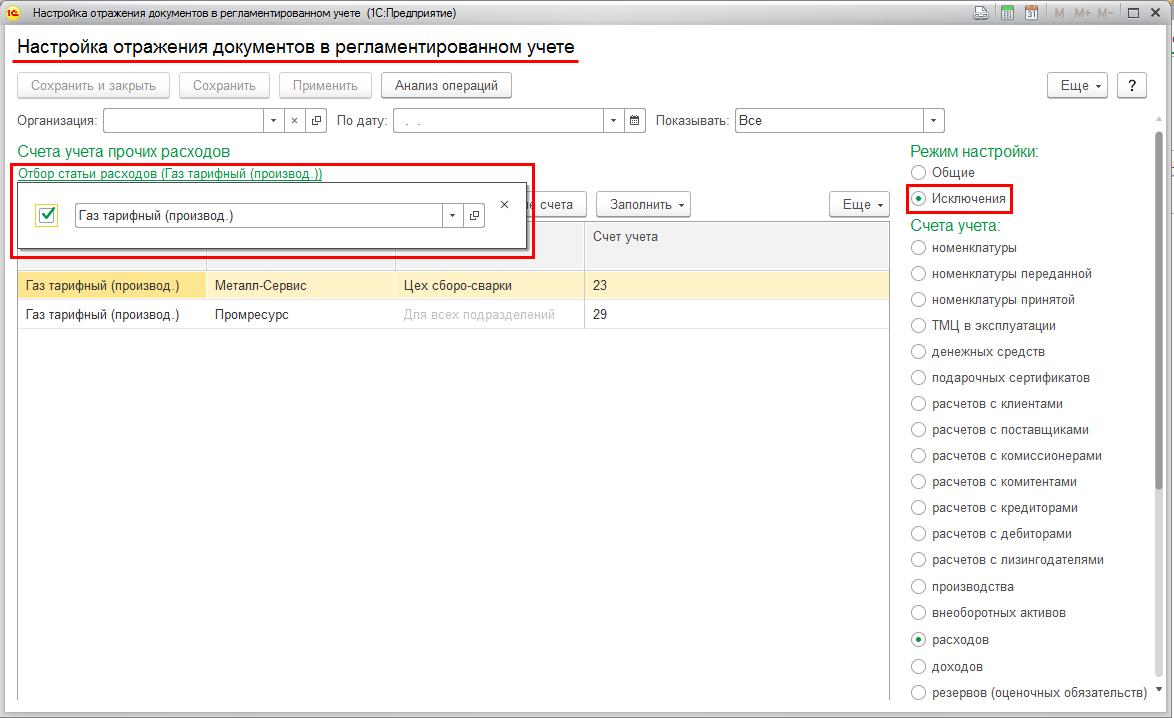1174x718 pixels.
Task: Select the Цех сборо-сварки cell
Action: tap(490, 285)
